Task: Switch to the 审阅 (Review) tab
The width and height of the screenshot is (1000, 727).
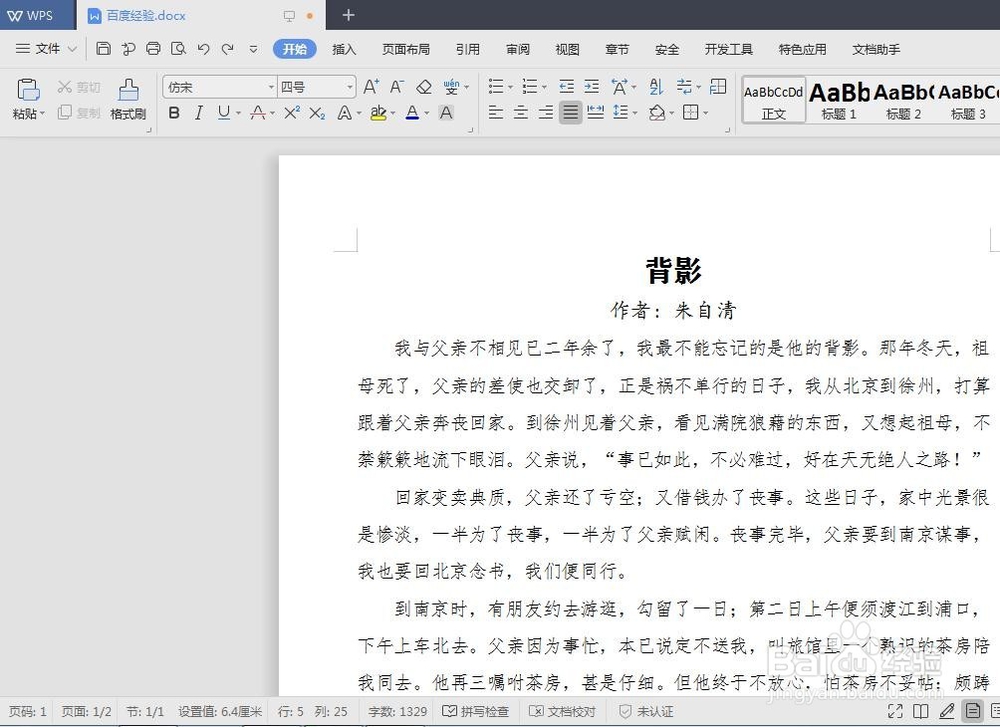Action: tap(517, 49)
